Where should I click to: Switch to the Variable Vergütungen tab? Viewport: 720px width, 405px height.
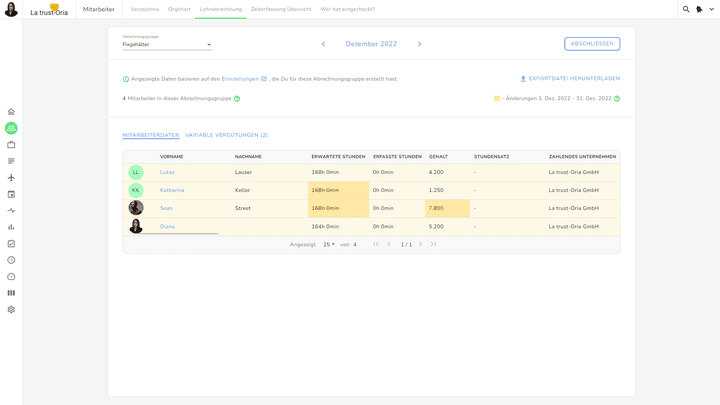pyautogui.click(x=226, y=135)
